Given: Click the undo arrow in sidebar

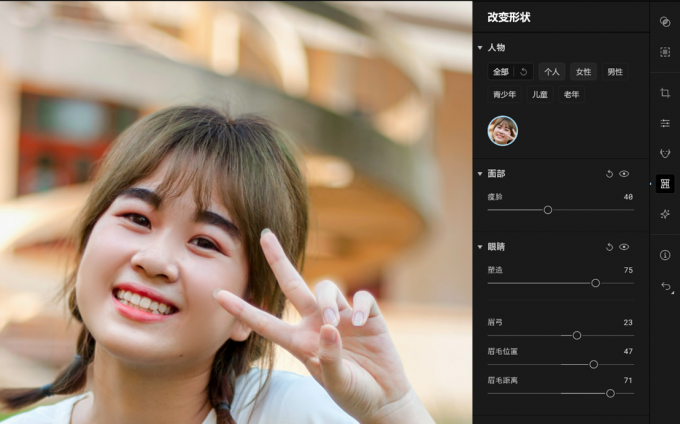Looking at the screenshot, I should point(666,286).
